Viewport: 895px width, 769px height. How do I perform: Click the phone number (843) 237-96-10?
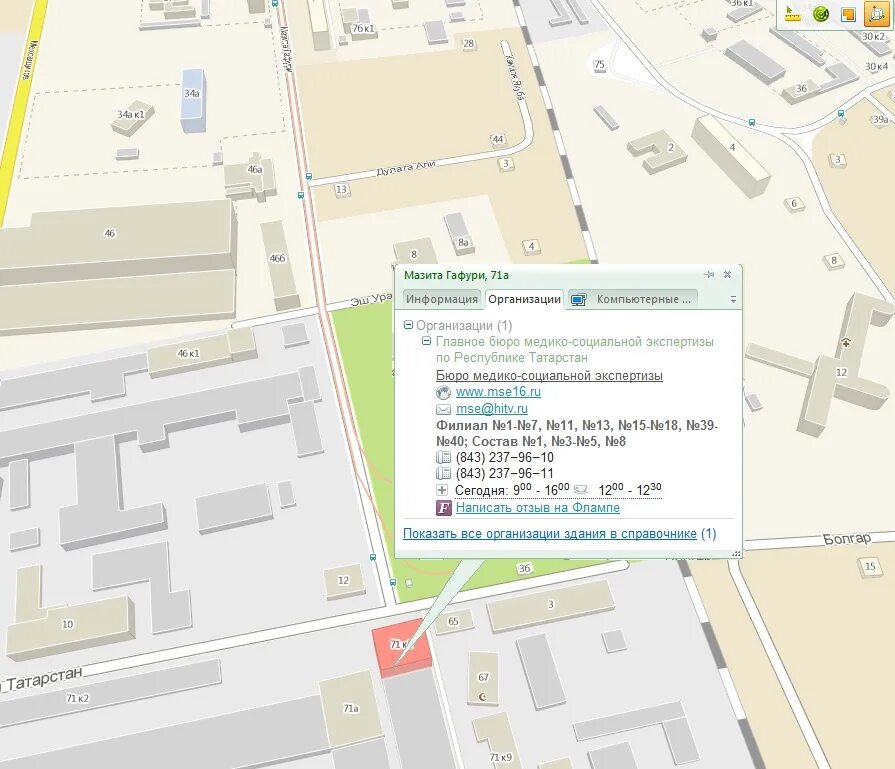(x=505, y=457)
